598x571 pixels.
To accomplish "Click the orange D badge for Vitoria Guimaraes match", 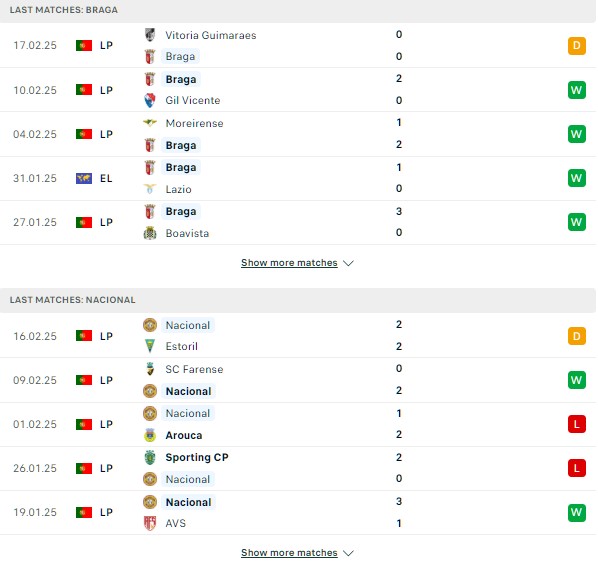I will point(577,45).
